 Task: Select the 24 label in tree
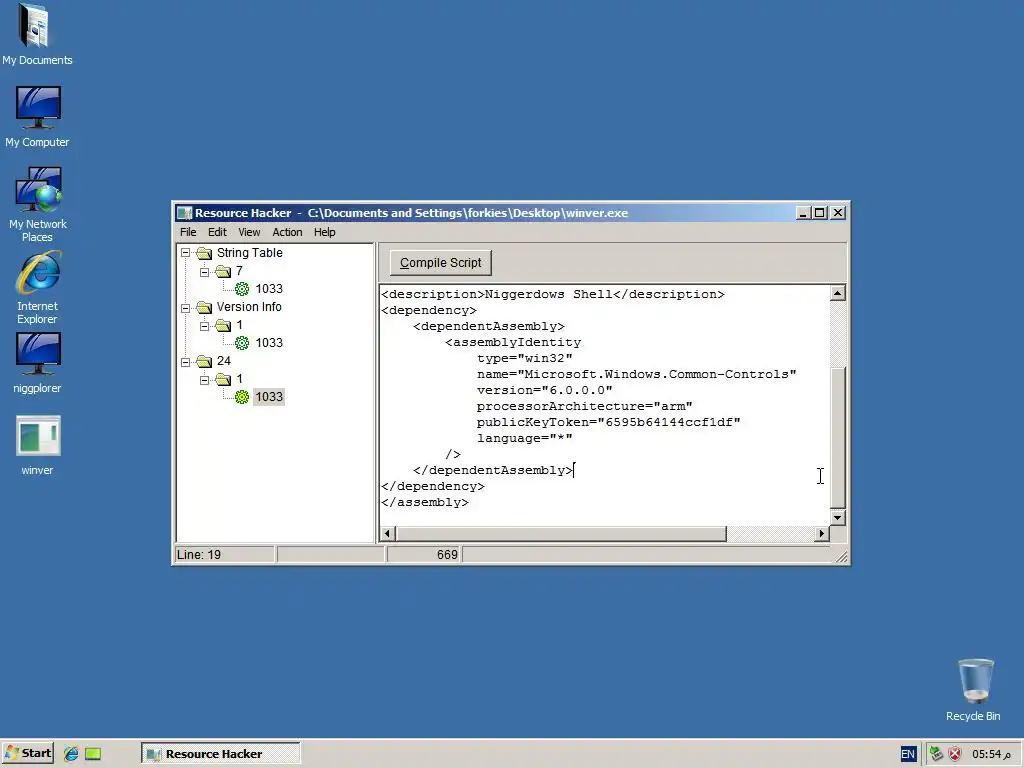pos(223,361)
